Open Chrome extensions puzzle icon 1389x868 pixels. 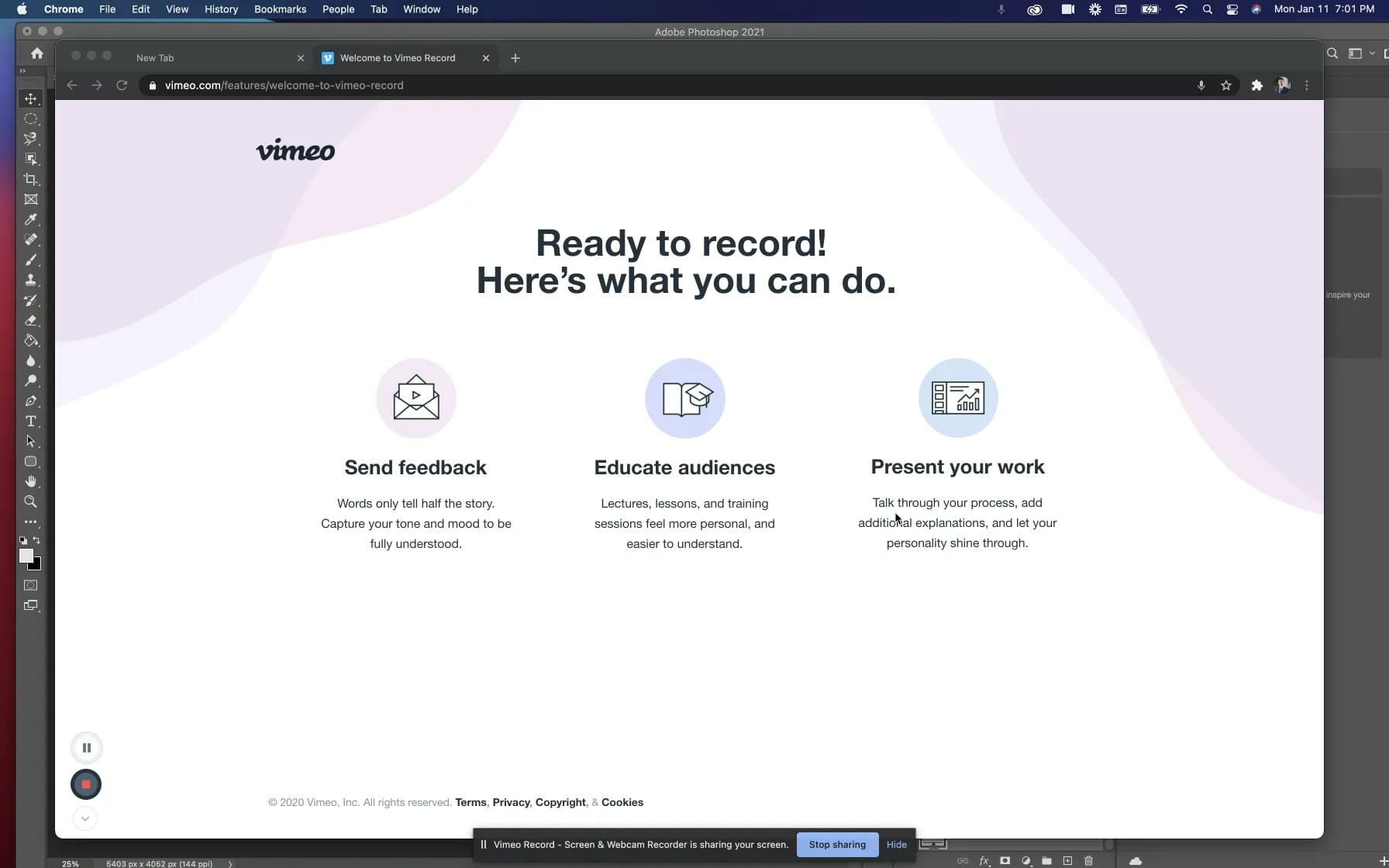[x=1256, y=85]
